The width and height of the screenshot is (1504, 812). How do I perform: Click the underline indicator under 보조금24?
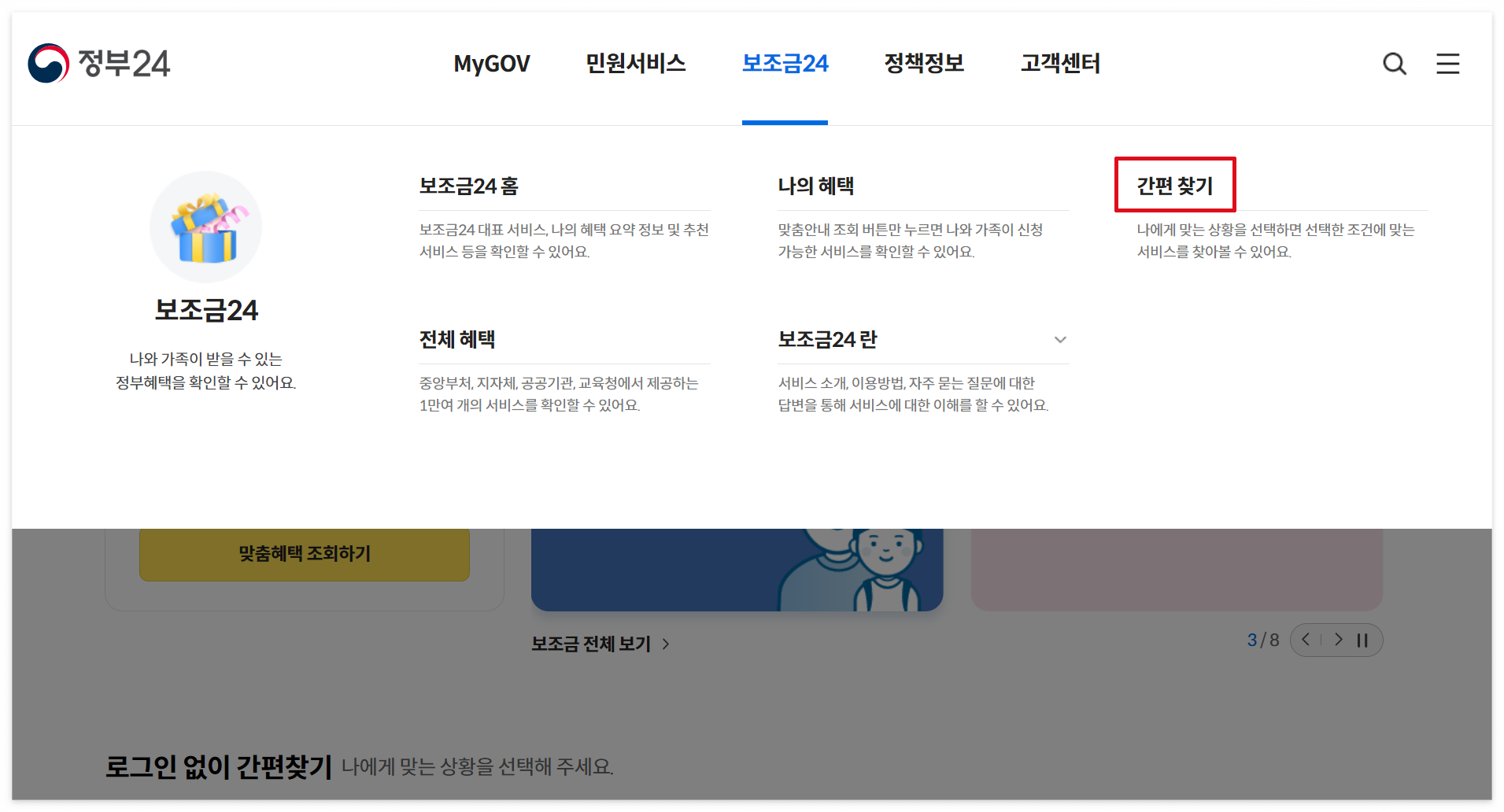click(x=785, y=123)
